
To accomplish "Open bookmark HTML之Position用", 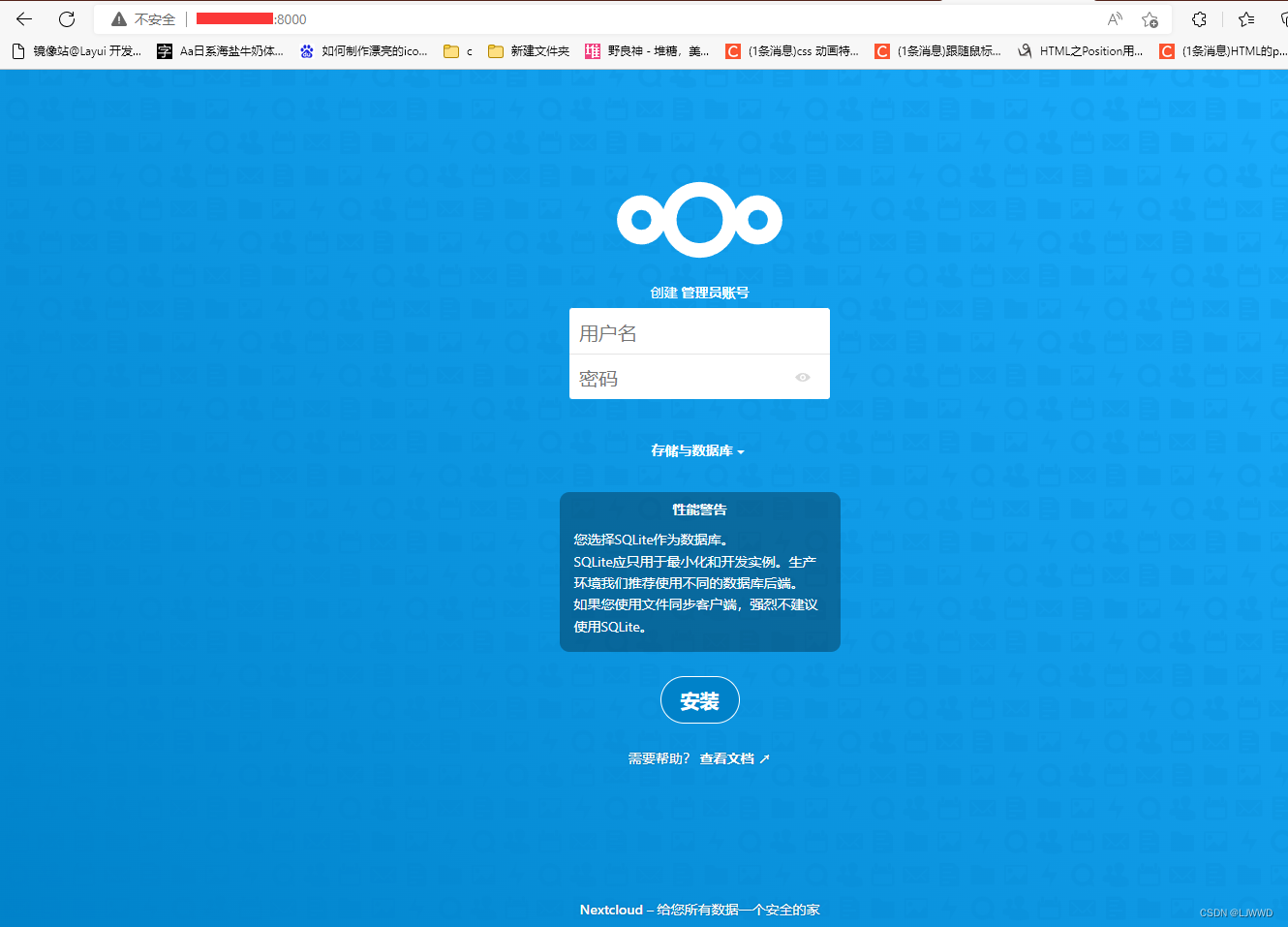I will point(1081,51).
